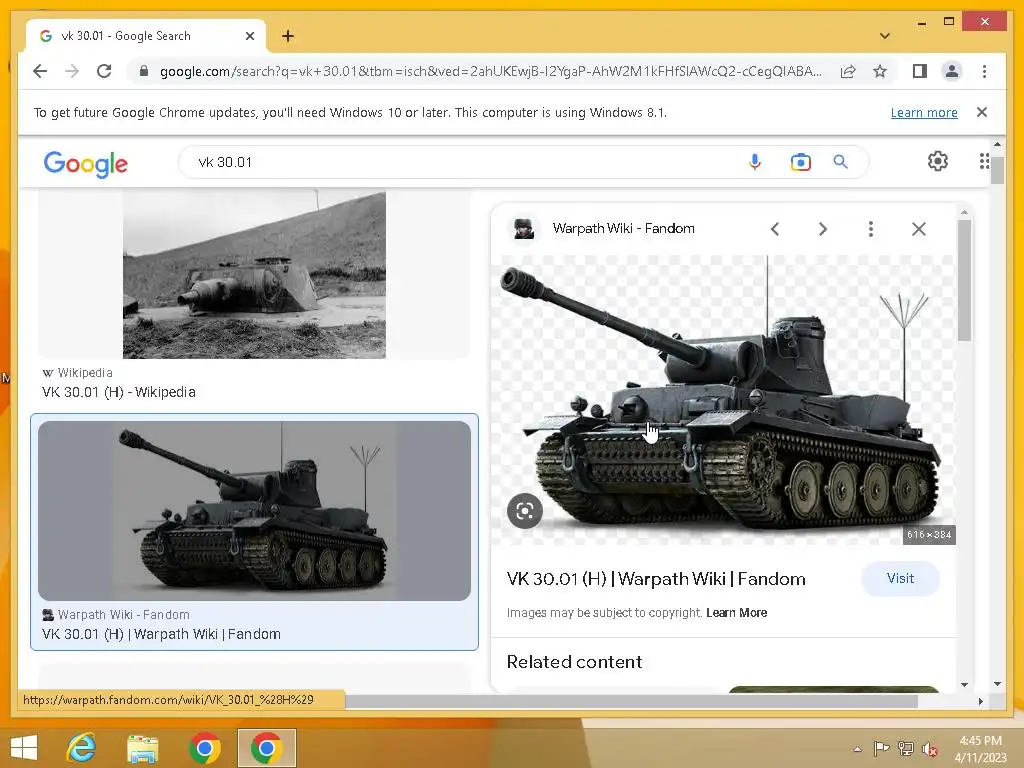Viewport: 1024px width, 768px height.
Task: Go to Google homepage via logo
Action: click(x=86, y=163)
